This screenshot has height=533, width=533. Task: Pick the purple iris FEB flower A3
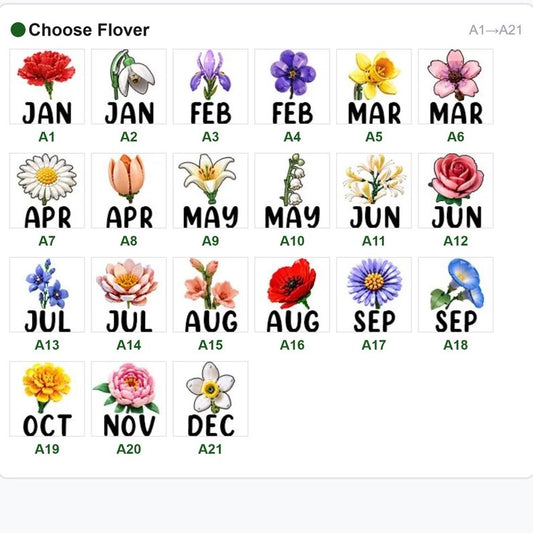coord(210,87)
